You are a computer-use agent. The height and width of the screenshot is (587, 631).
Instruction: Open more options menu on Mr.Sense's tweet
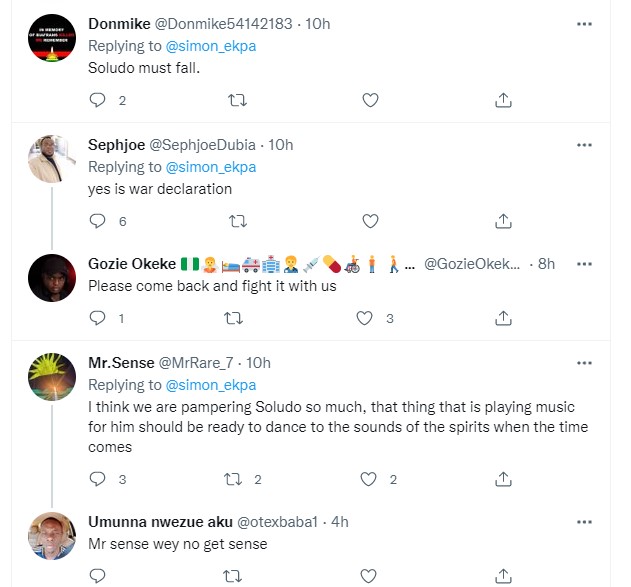click(x=584, y=362)
